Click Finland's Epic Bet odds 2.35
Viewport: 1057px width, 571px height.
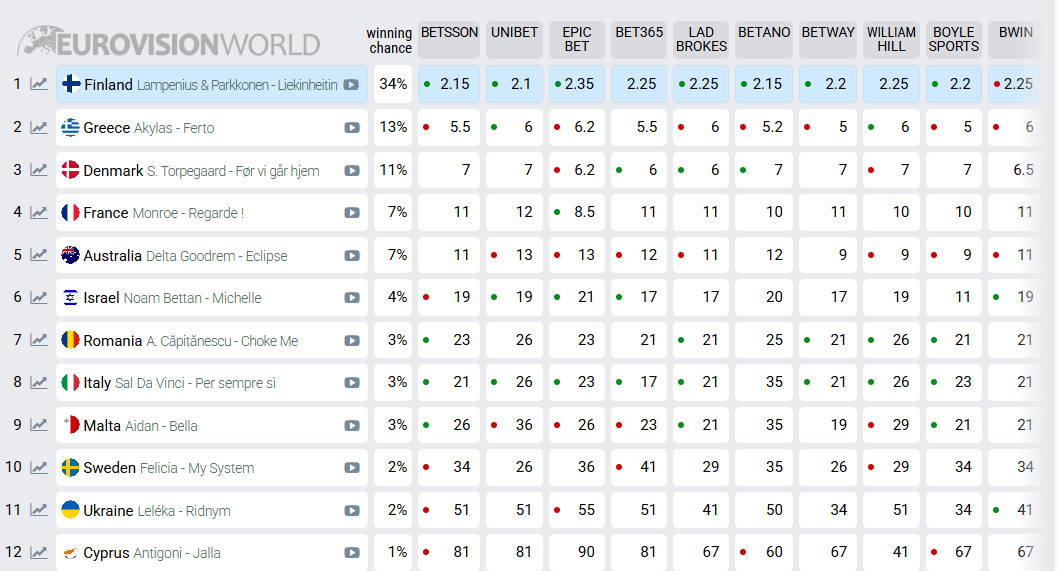576,84
